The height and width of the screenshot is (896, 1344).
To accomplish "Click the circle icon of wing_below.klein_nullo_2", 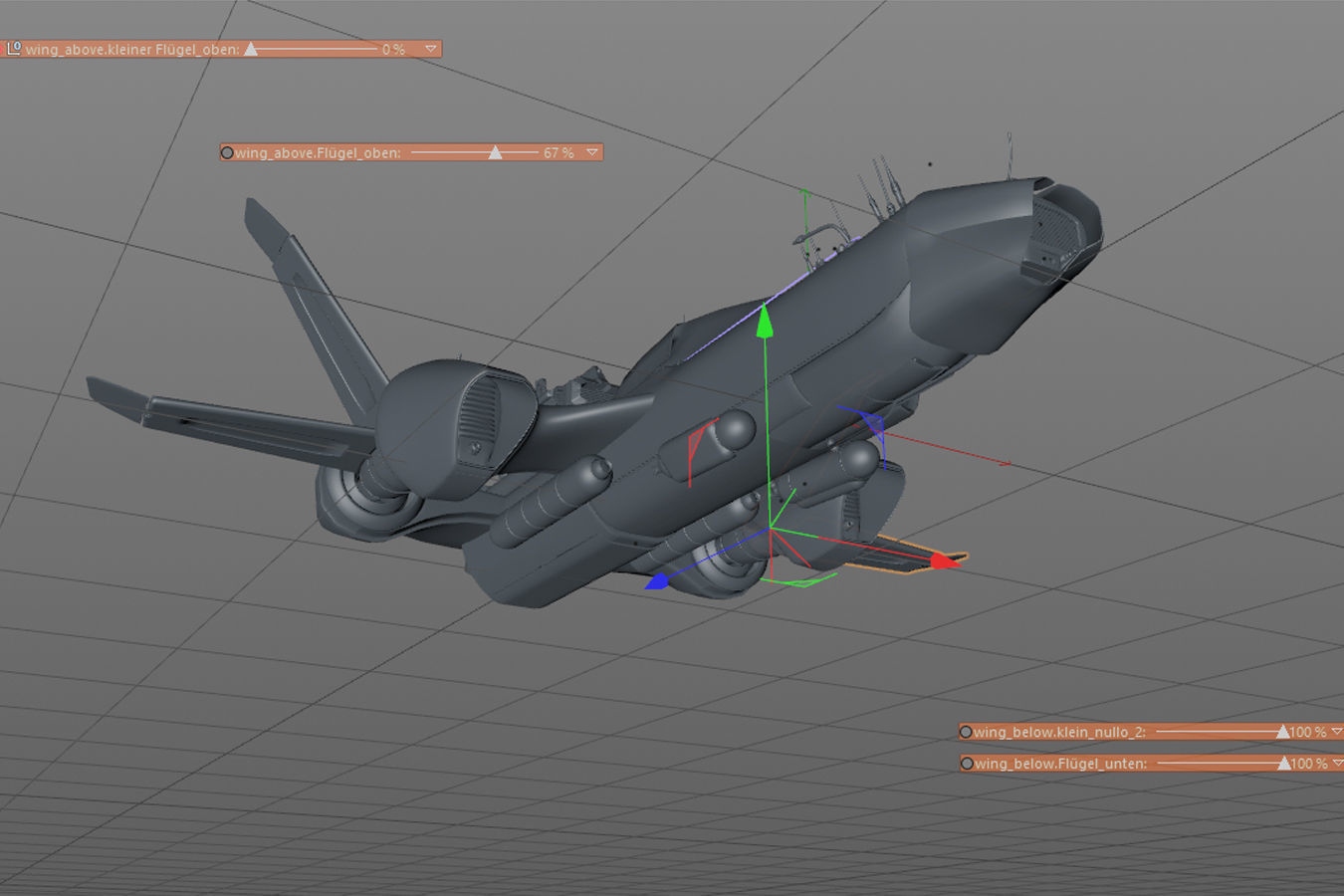I will (966, 732).
